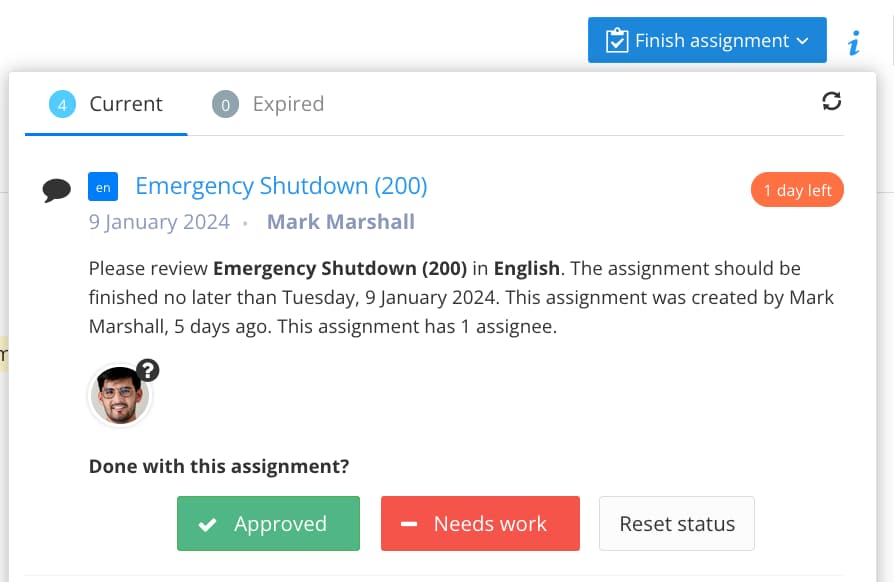Click the question mark badge on avatar
This screenshot has width=894, height=582.
click(148, 369)
